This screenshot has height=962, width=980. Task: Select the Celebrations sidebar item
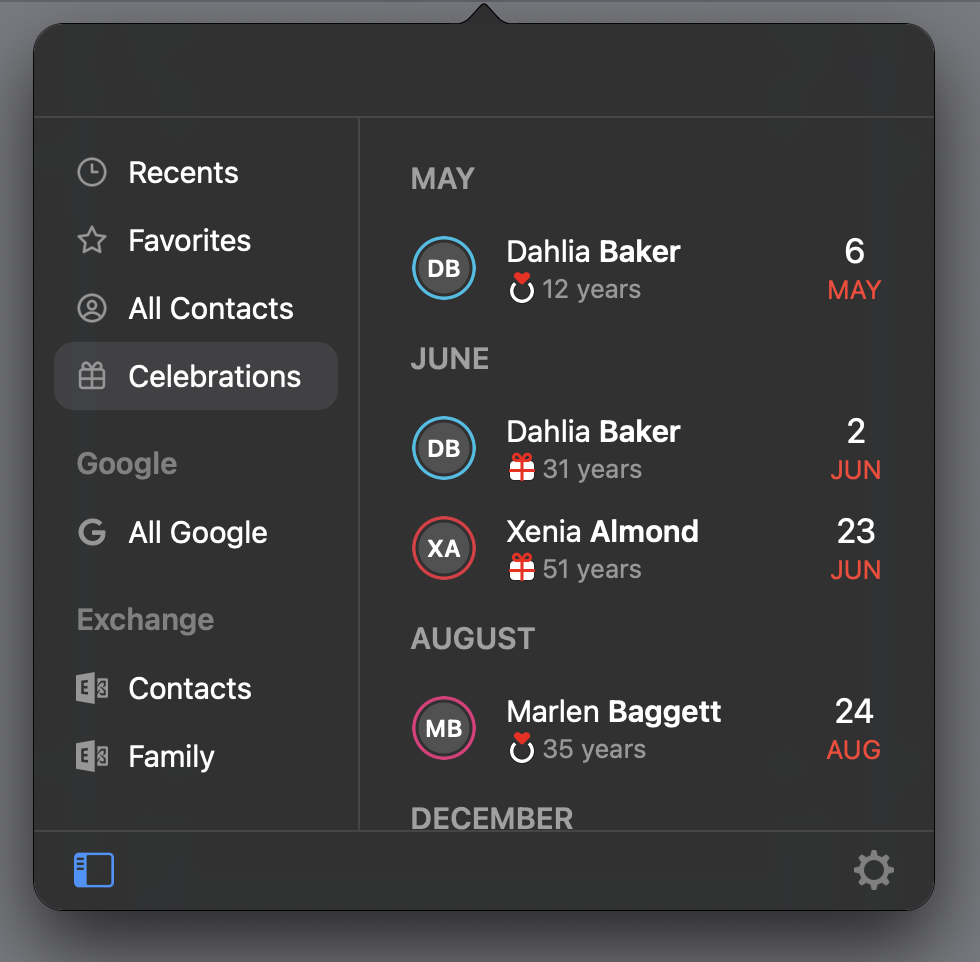[x=196, y=376]
